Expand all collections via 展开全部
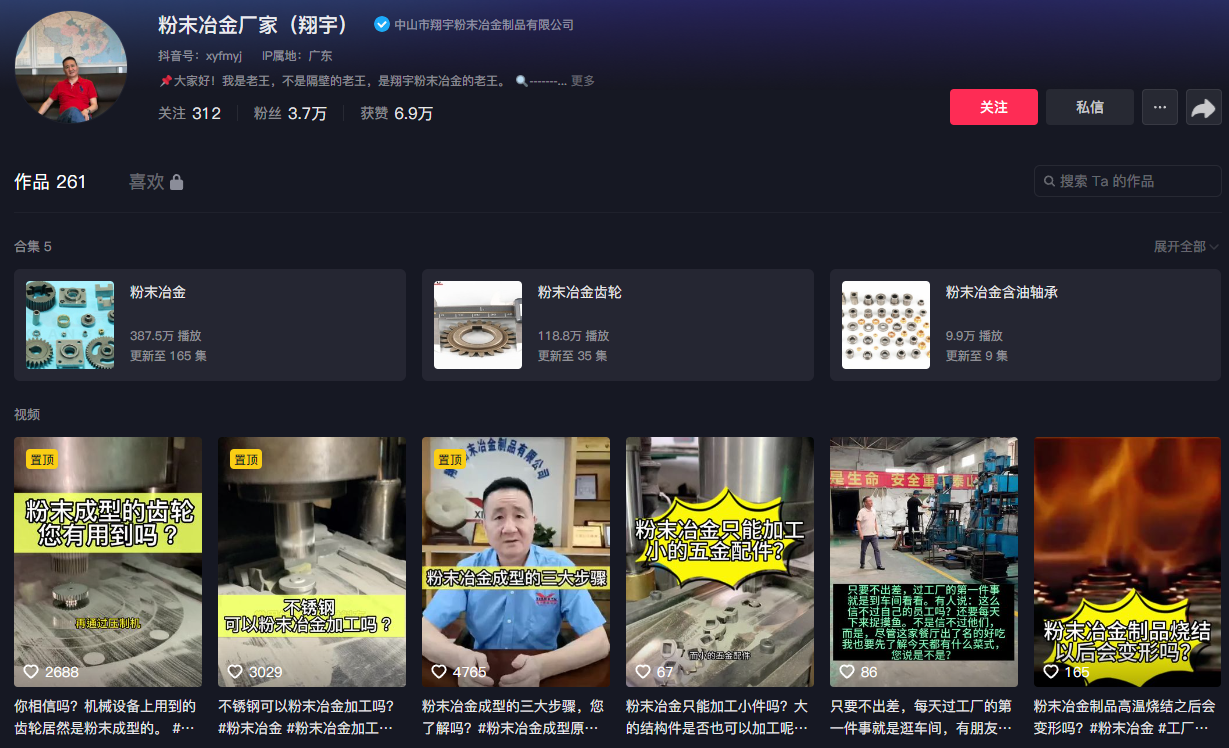1229x748 pixels. tap(1186, 246)
